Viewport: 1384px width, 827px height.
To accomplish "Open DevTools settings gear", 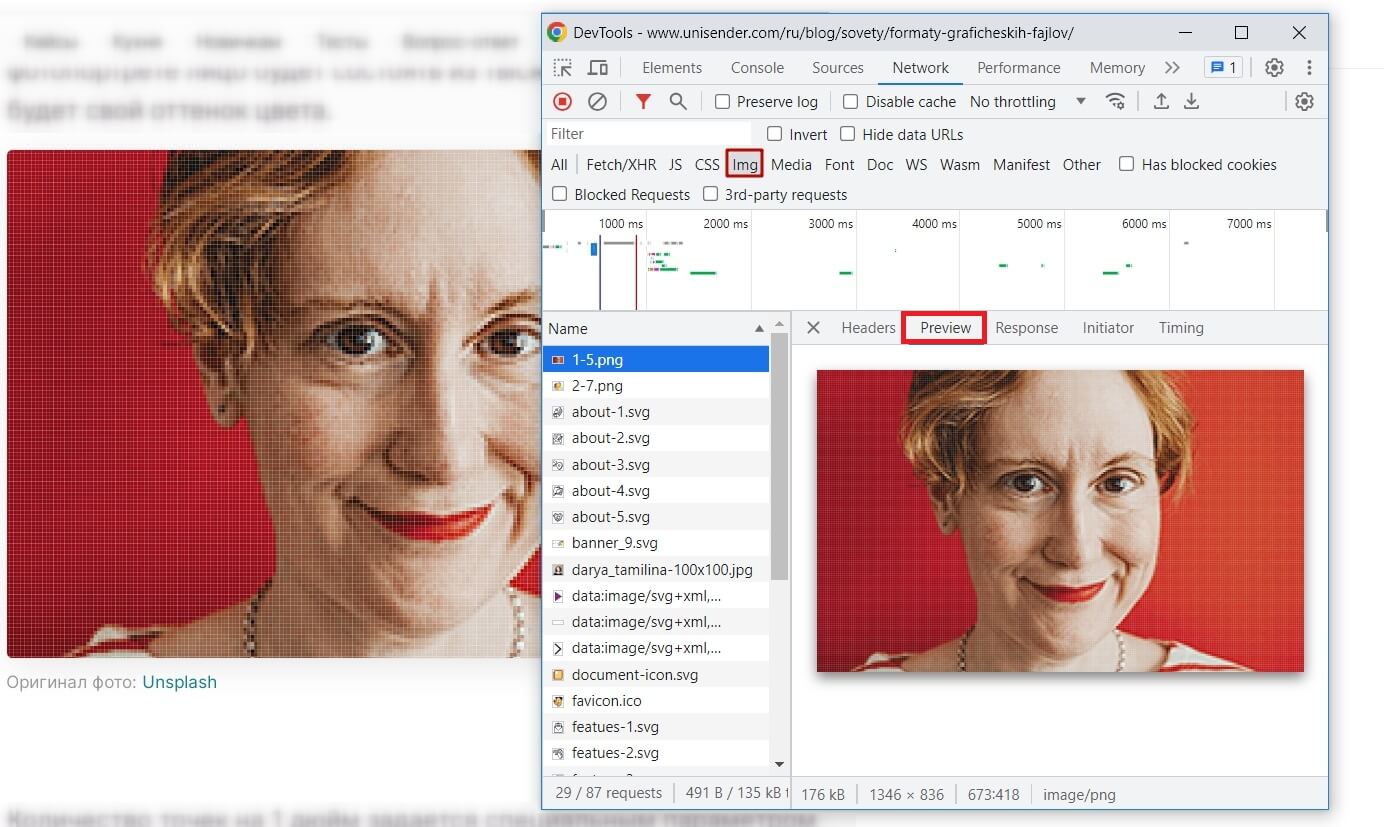I will 1274,68.
